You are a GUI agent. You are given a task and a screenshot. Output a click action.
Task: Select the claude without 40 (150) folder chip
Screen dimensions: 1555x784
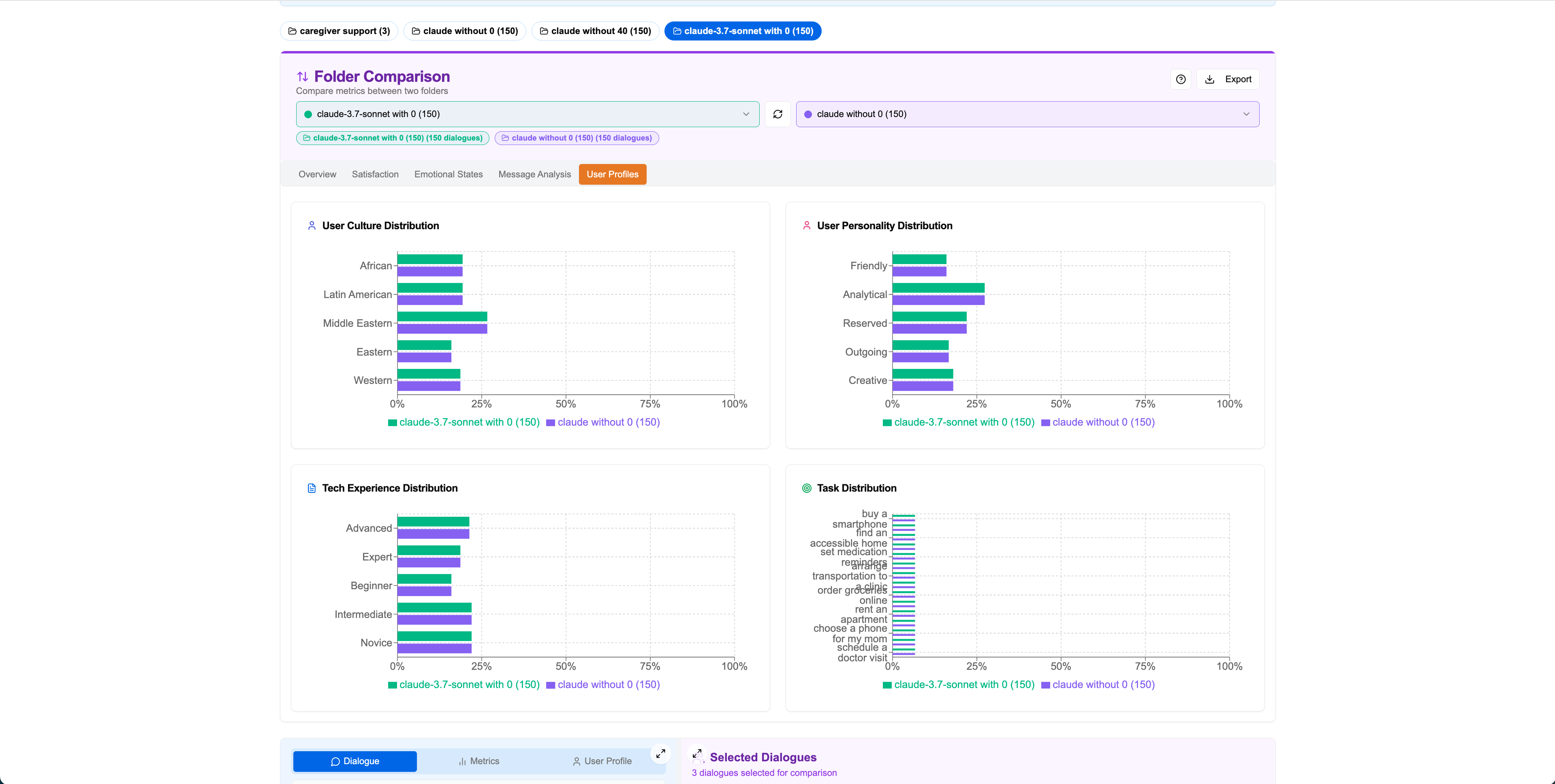(595, 31)
